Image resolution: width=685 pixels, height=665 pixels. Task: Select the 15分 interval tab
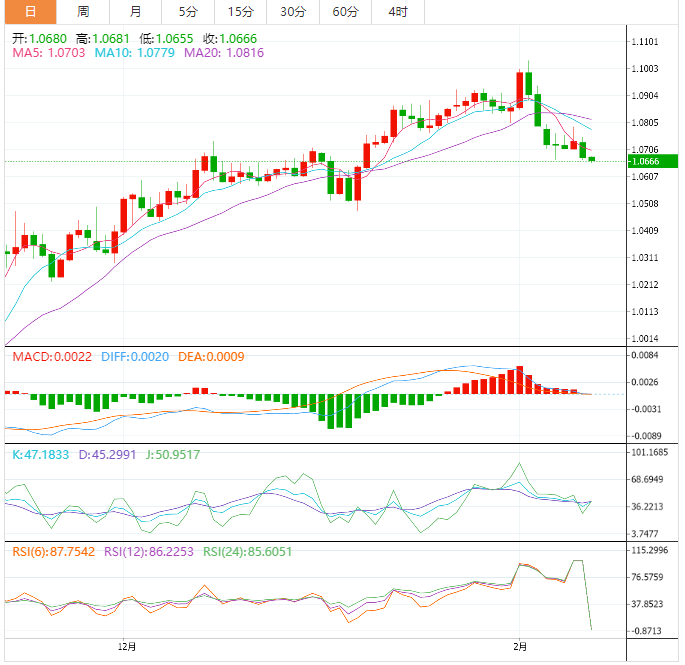tap(240, 12)
